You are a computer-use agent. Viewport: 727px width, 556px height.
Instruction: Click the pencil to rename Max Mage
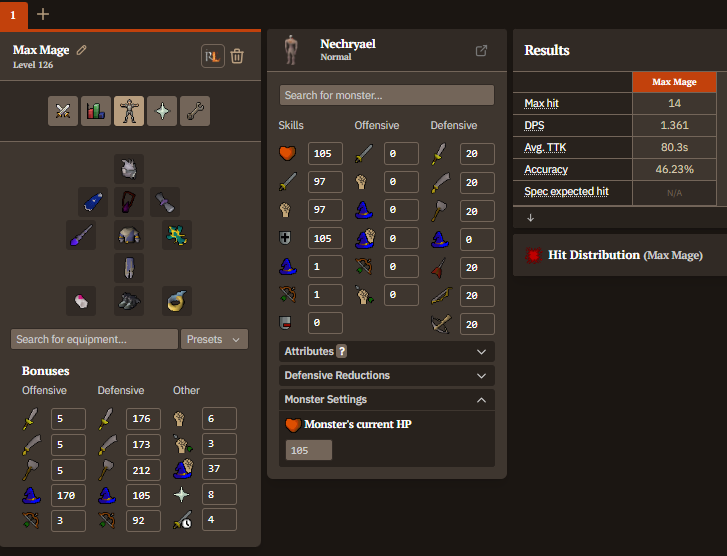pos(82,49)
